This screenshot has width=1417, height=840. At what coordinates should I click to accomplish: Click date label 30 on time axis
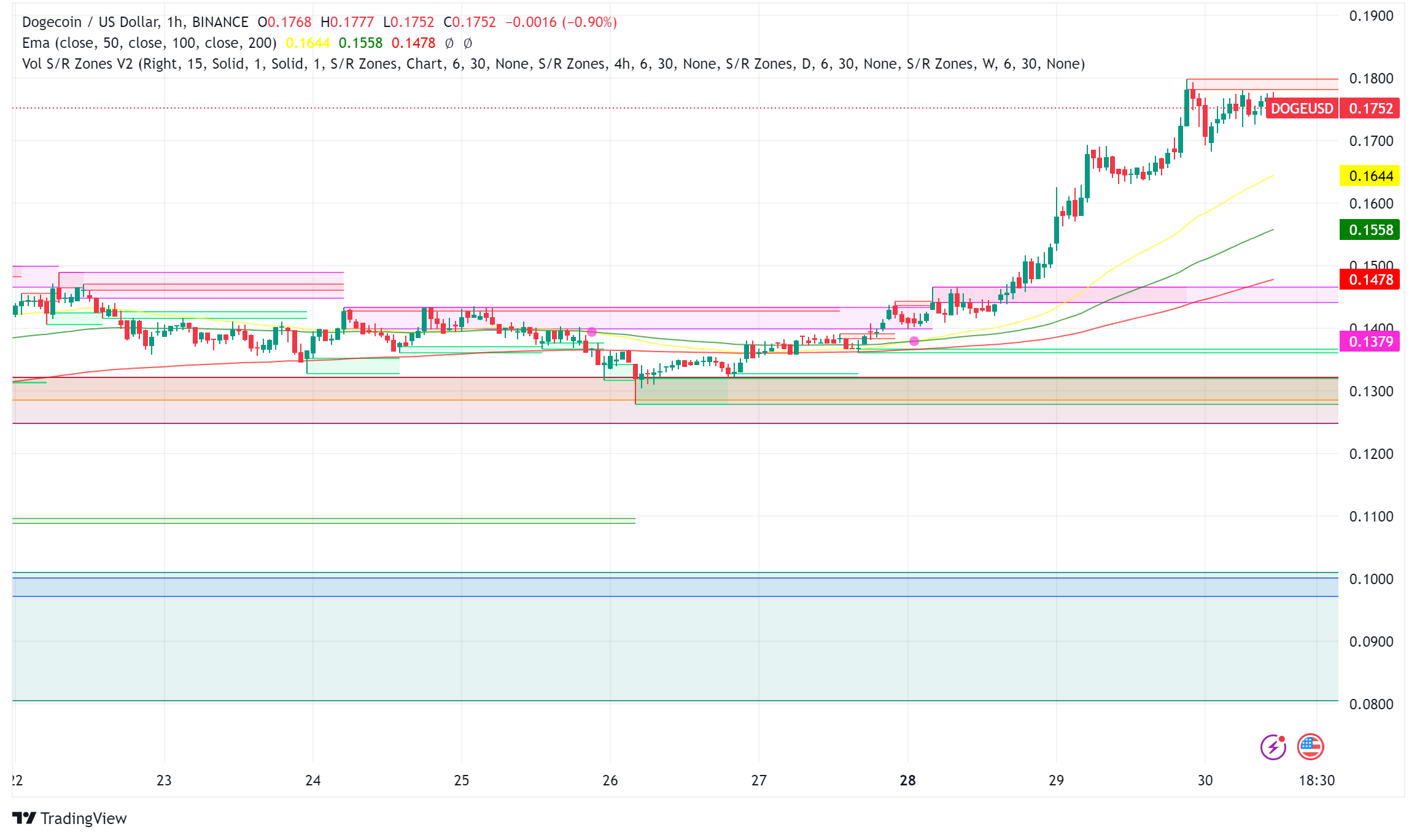pyautogui.click(x=1205, y=780)
